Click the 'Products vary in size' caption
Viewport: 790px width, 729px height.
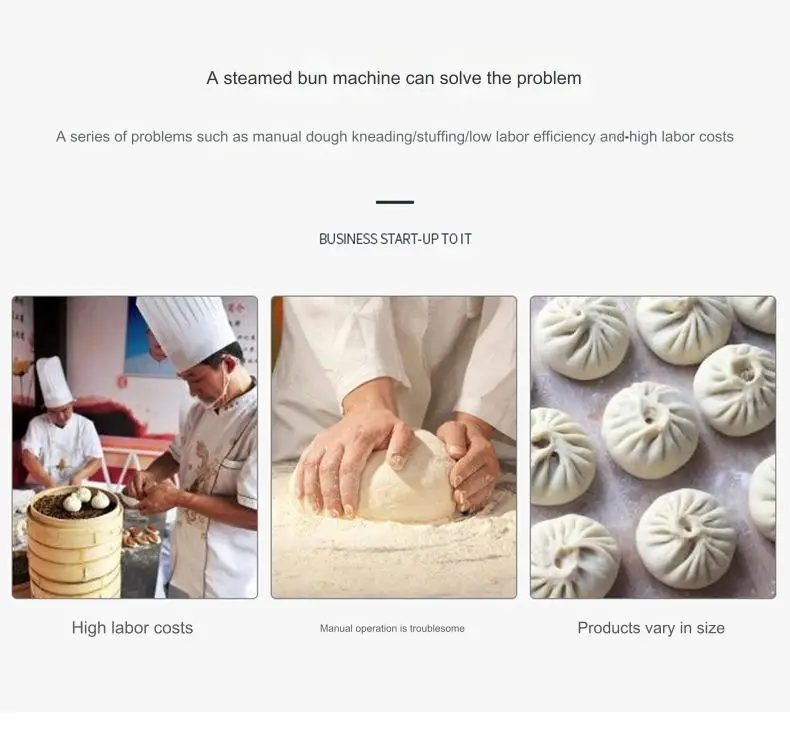pyautogui.click(x=651, y=628)
